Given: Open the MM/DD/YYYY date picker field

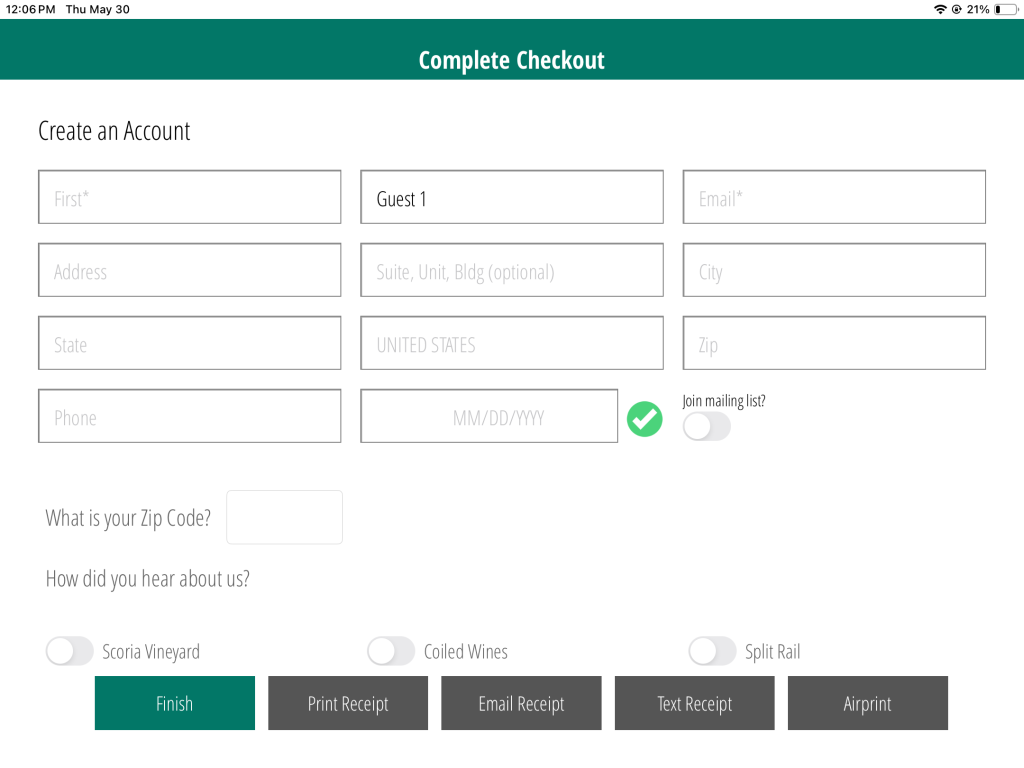Looking at the screenshot, I should click(489, 417).
